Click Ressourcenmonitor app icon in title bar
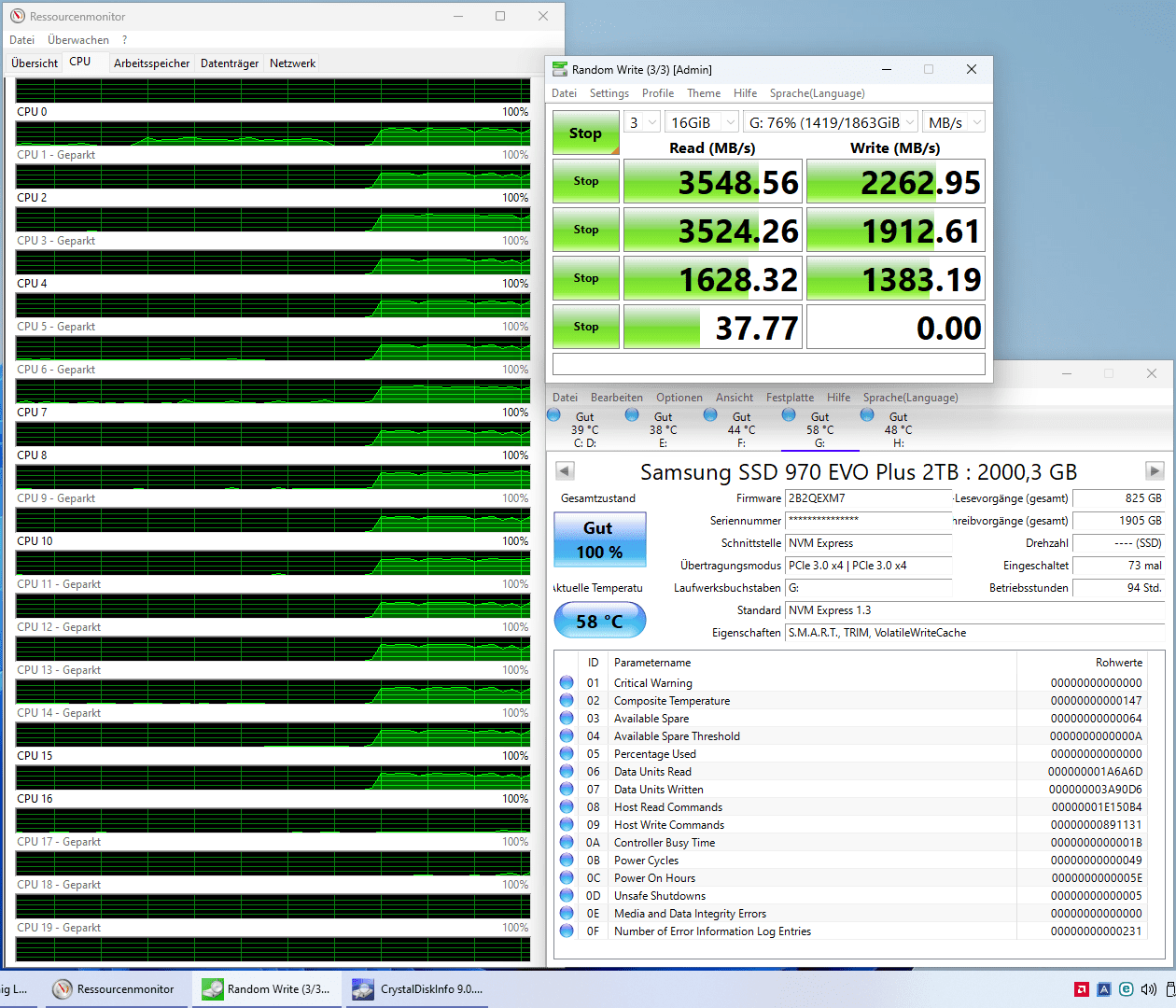Image resolution: width=1176 pixels, height=1008 pixels. pos(18,16)
